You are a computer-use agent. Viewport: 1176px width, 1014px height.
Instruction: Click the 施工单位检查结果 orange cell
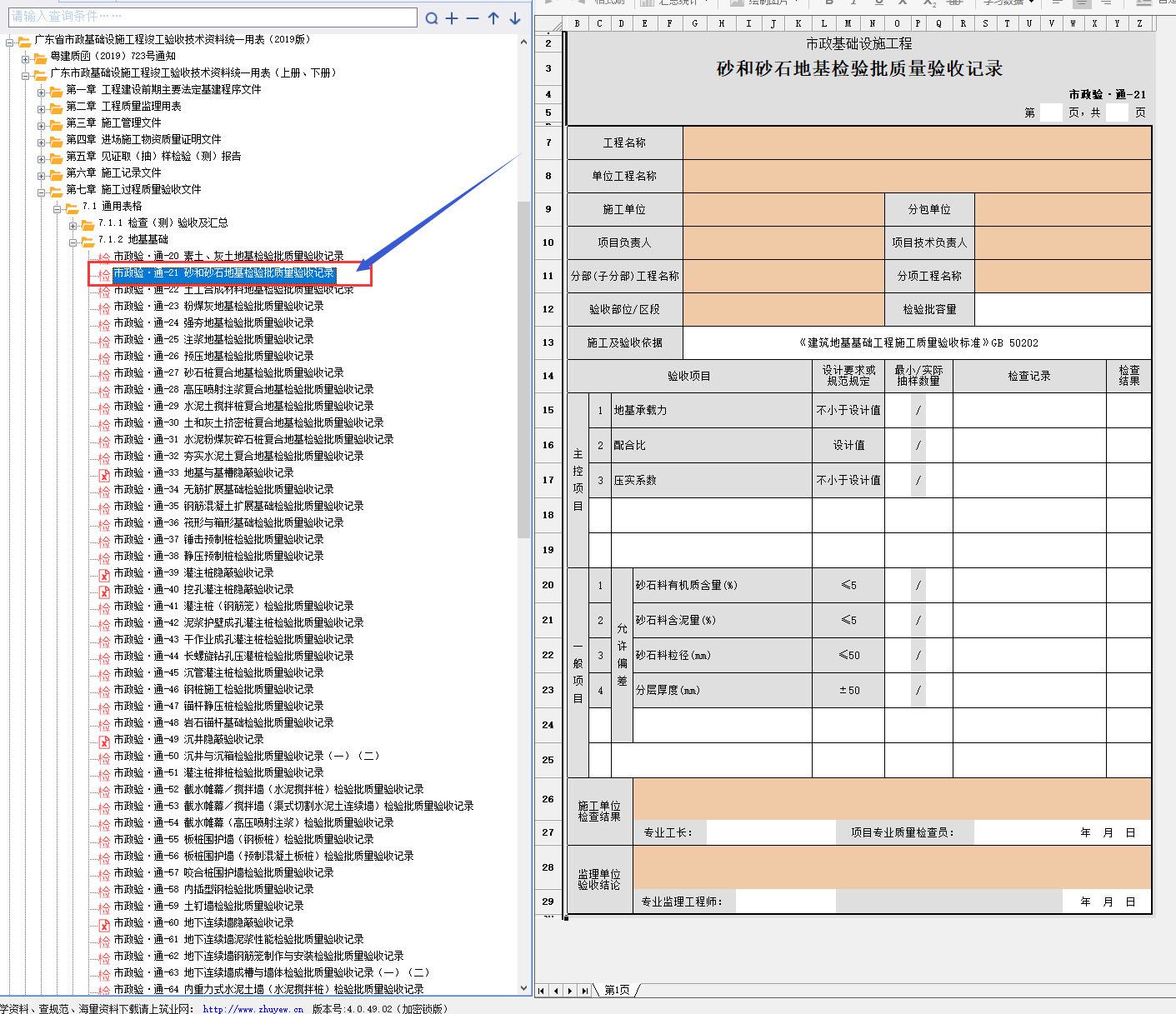(x=892, y=799)
